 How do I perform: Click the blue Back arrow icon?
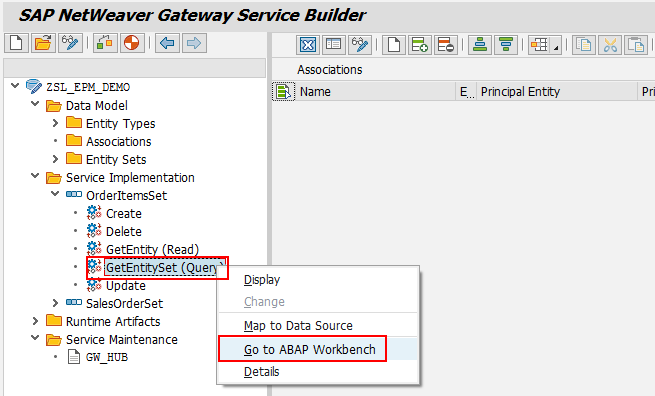tap(168, 43)
